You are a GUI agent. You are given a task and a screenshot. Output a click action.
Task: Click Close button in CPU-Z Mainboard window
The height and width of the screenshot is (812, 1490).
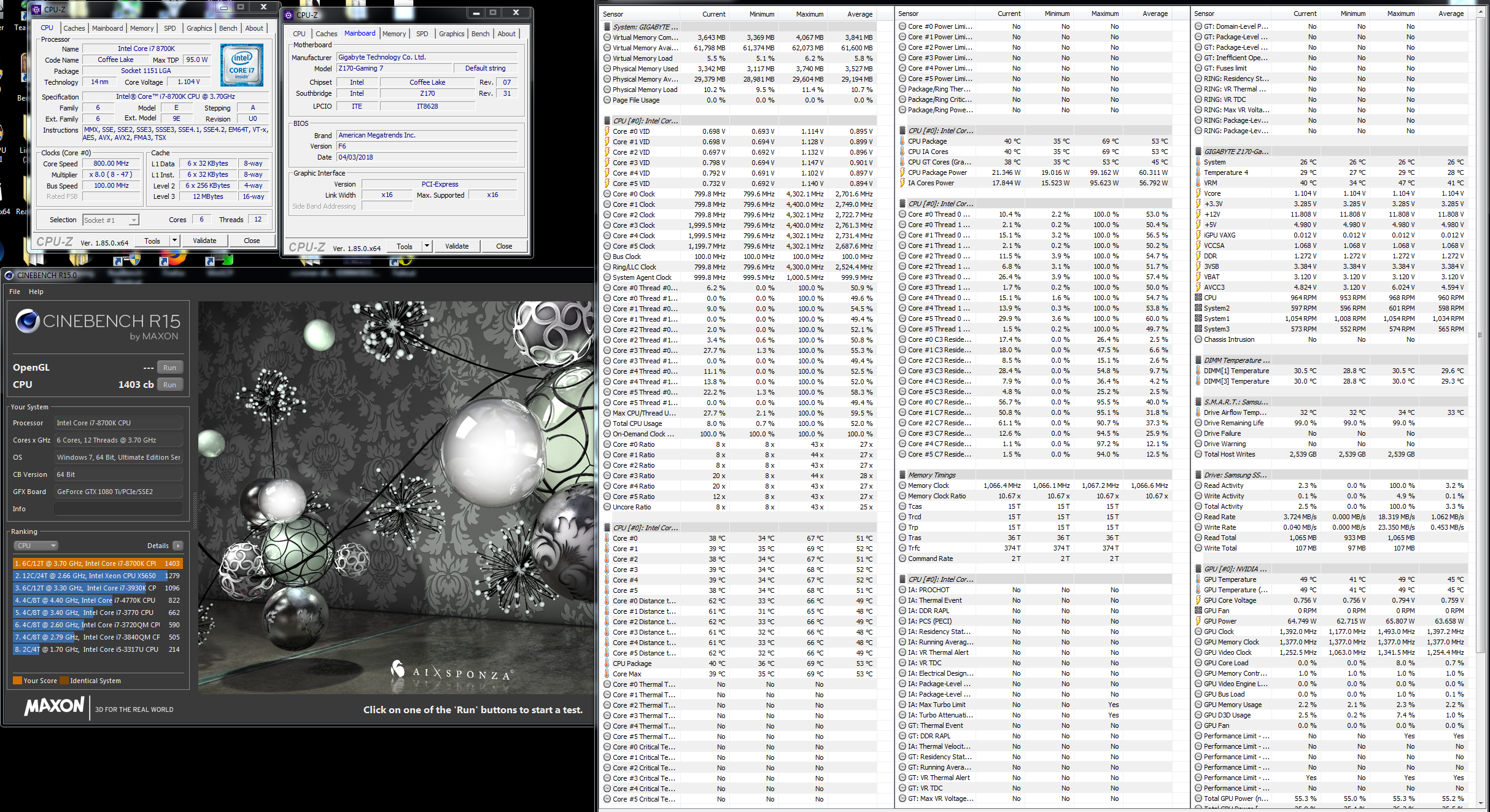point(504,246)
